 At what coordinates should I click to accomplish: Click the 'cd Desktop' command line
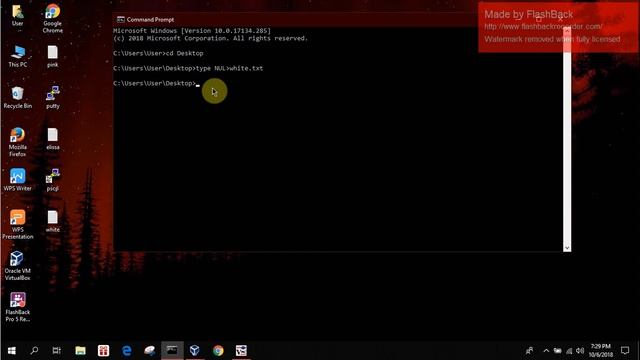click(158, 53)
